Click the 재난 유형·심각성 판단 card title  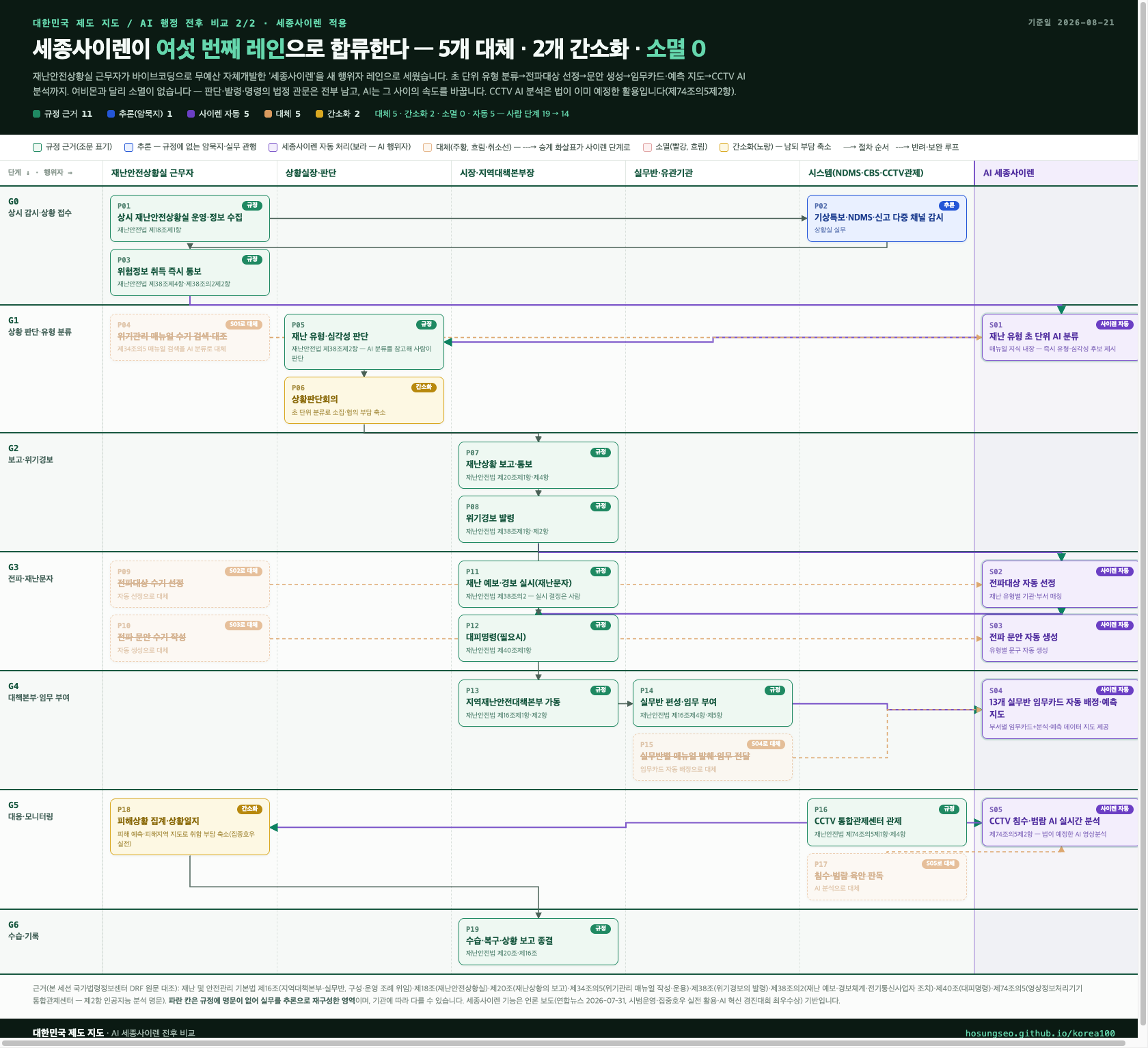click(330, 336)
